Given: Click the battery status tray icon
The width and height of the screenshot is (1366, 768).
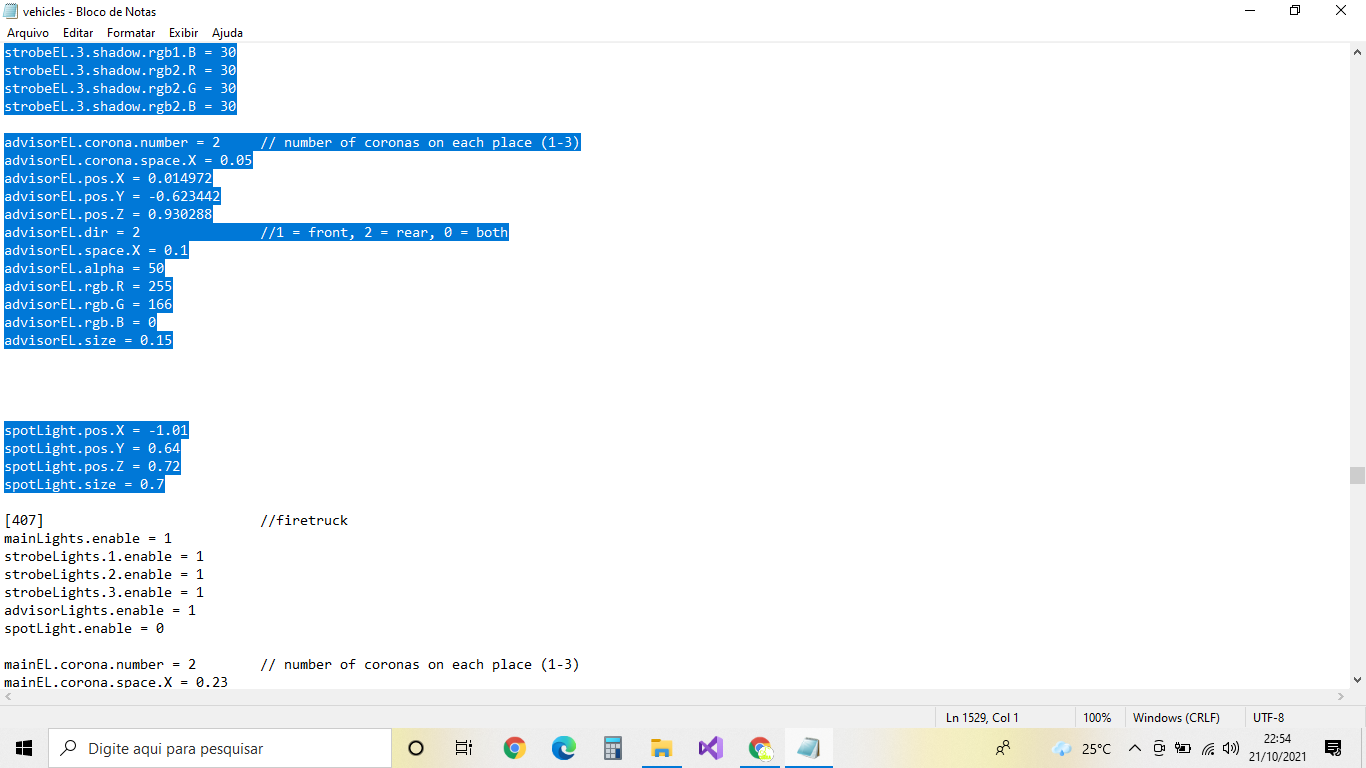Looking at the screenshot, I should click(x=1183, y=748).
